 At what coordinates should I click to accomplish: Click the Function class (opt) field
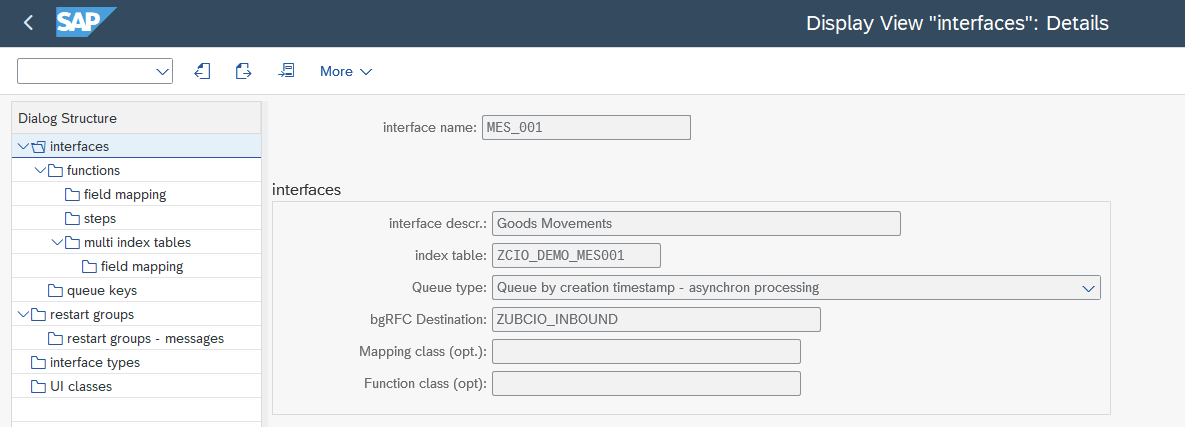646,383
